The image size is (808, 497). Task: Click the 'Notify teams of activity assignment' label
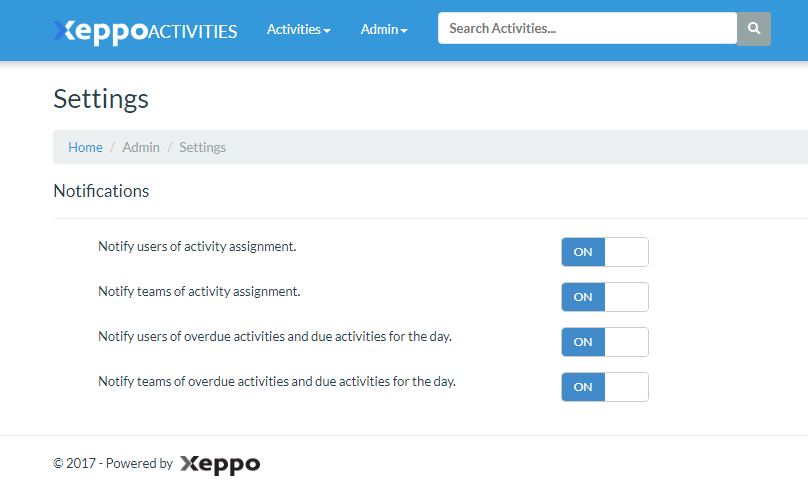pos(199,291)
